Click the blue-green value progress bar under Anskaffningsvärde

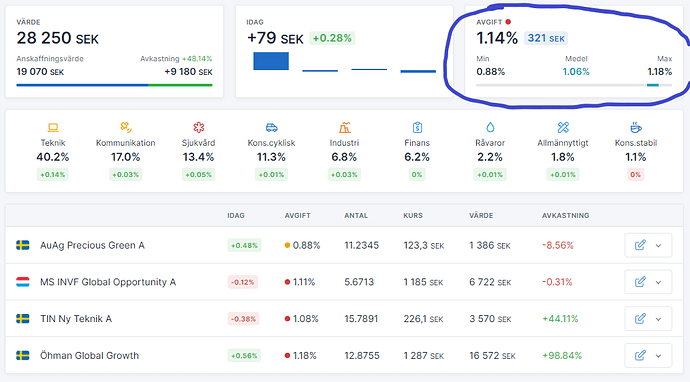coord(114,85)
